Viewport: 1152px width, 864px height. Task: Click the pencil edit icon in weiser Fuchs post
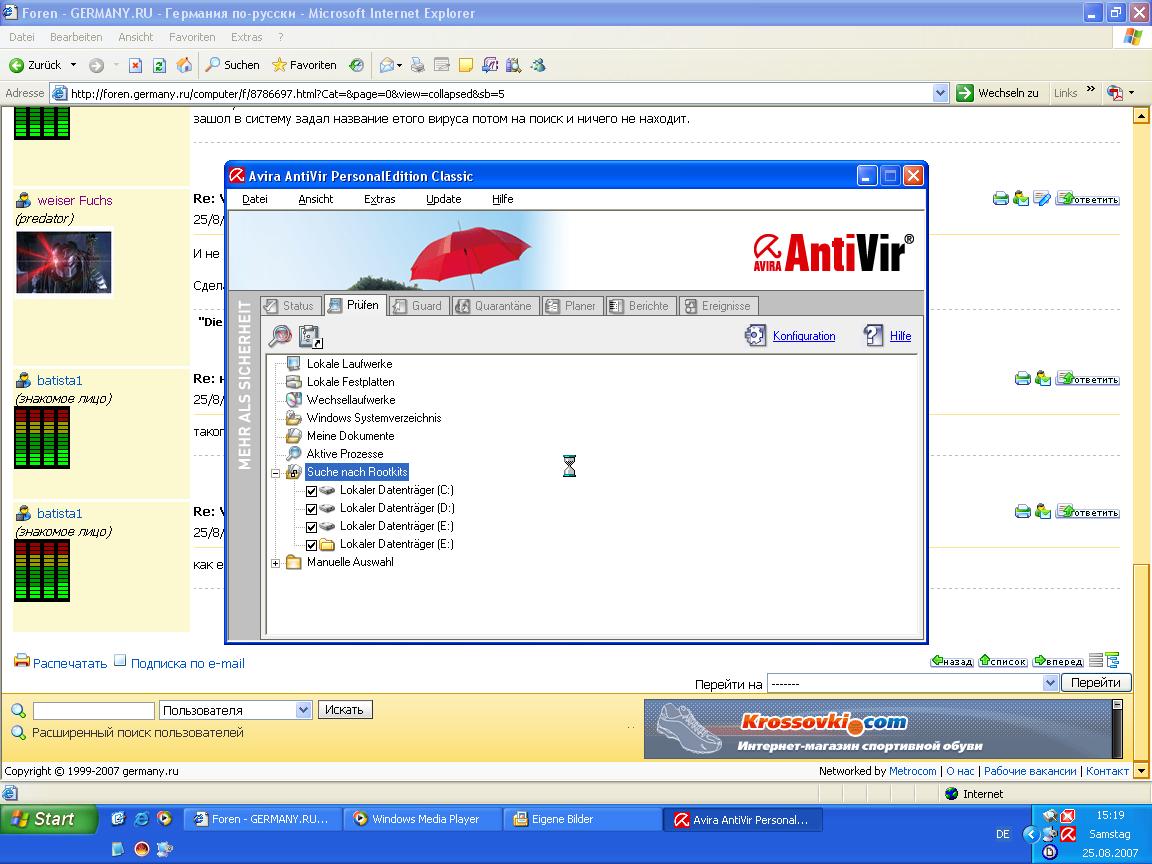(1041, 198)
